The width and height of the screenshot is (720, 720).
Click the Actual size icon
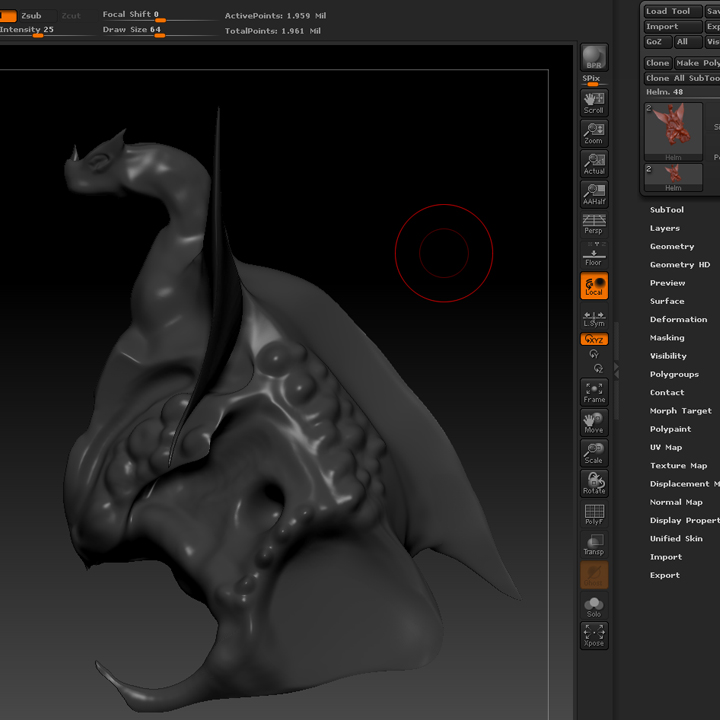(x=594, y=164)
